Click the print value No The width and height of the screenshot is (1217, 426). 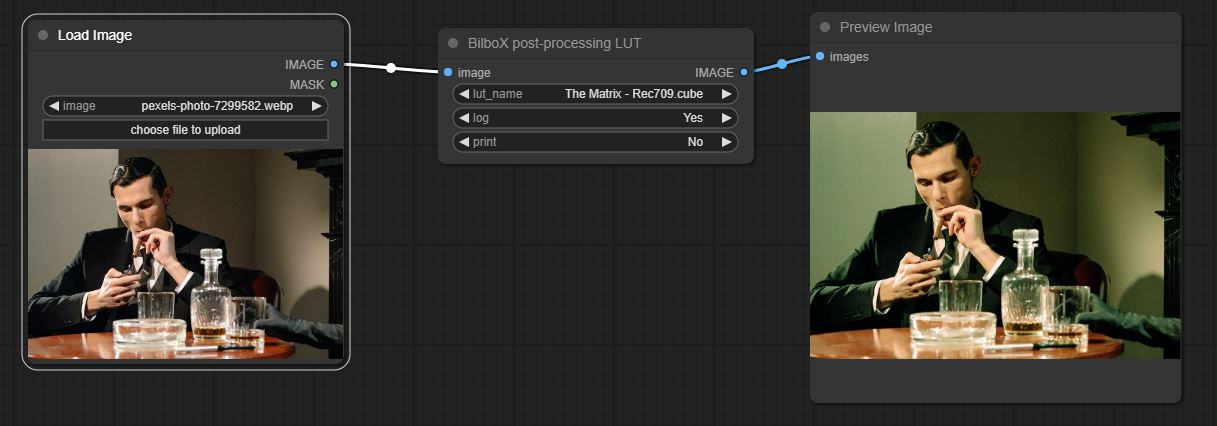click(695, 142)
